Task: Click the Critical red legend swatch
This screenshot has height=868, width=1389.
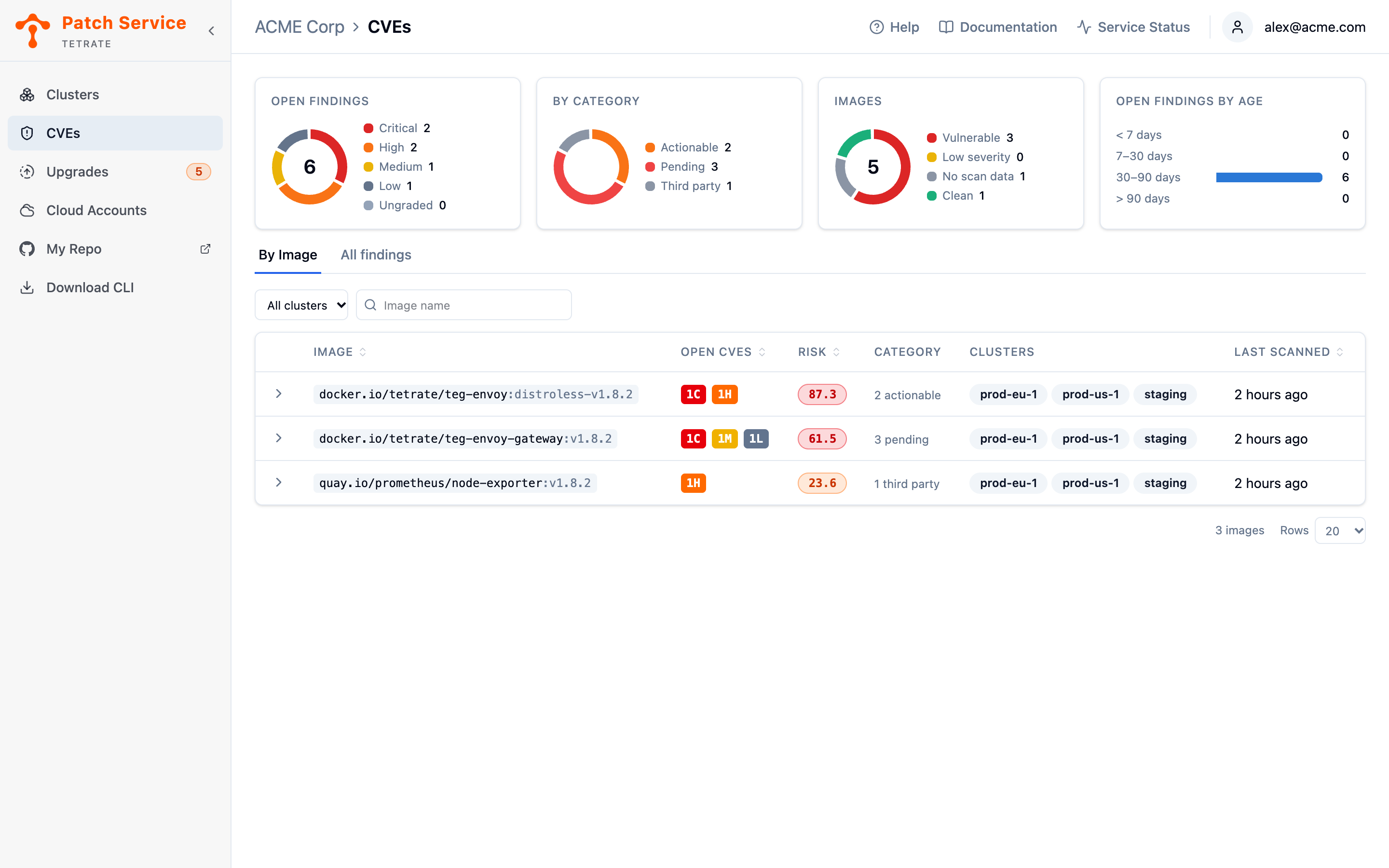Action: [368, 128]
